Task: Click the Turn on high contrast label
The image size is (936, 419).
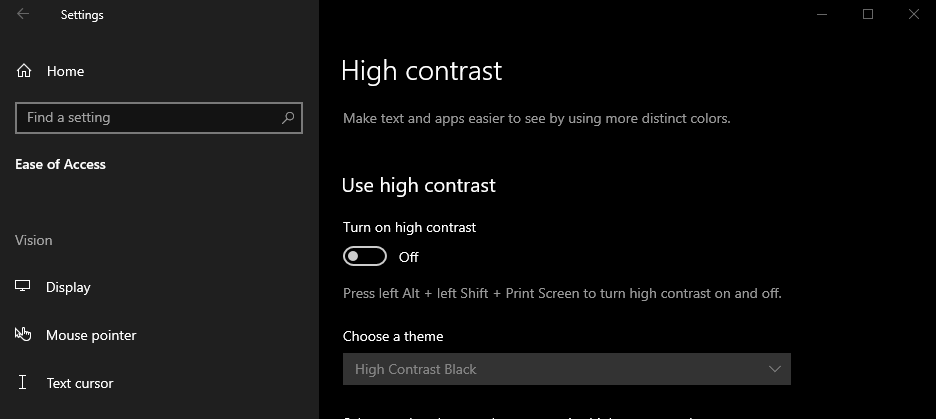Action: (410, 227)
